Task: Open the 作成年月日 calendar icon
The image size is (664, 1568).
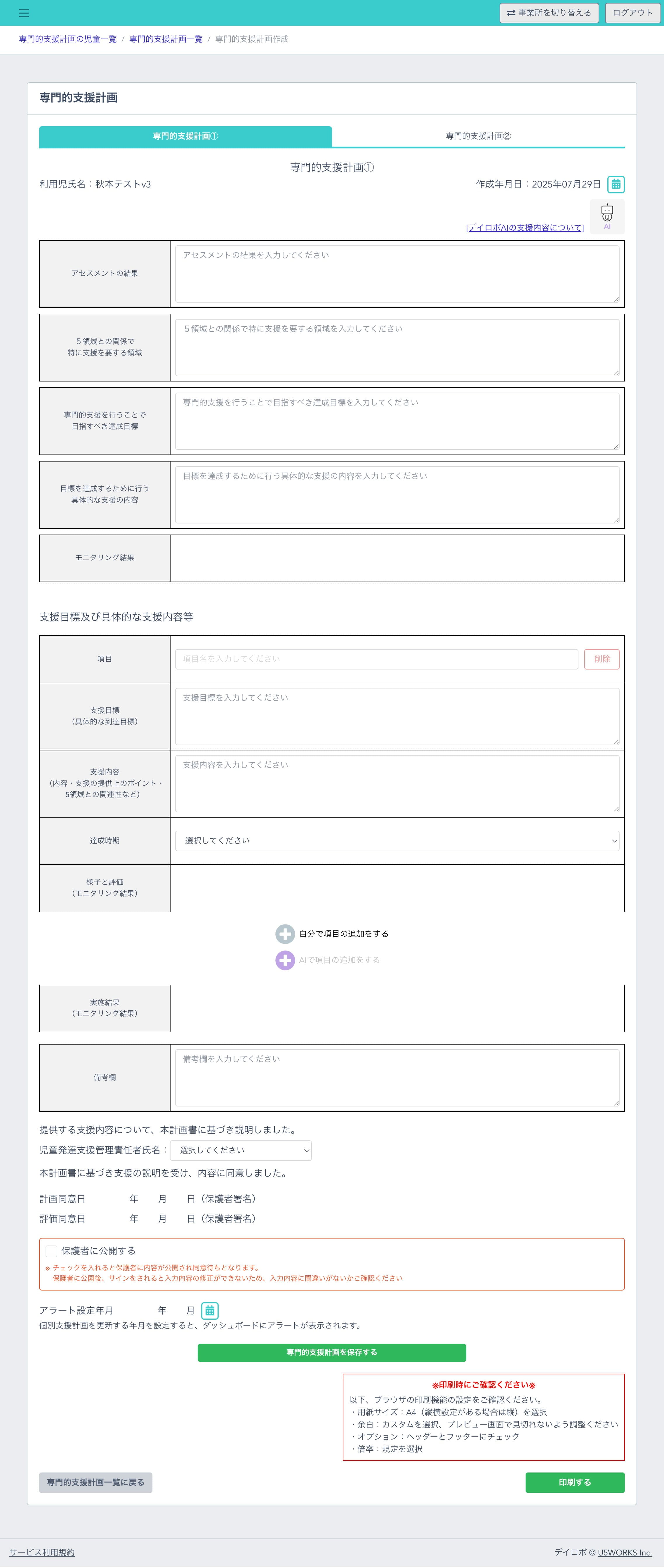Action: [x=616, y=184]
